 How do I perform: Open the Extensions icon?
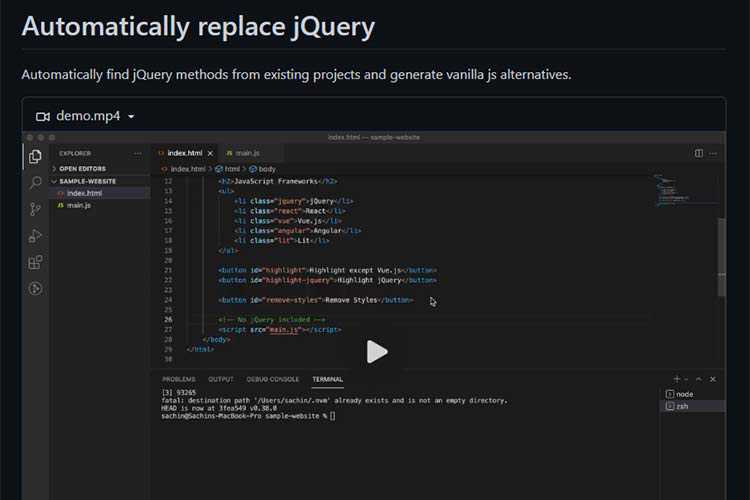(36, 262)
